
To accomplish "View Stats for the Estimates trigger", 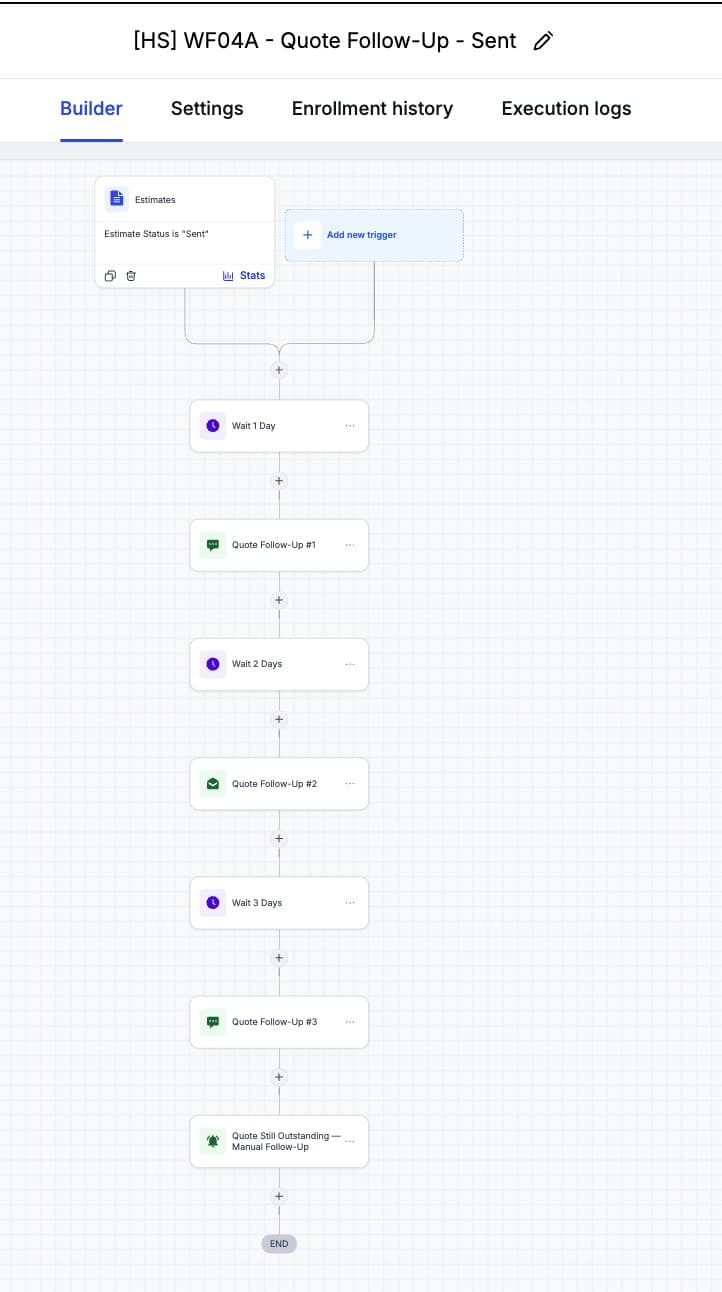I will click(x=244, y=276).
